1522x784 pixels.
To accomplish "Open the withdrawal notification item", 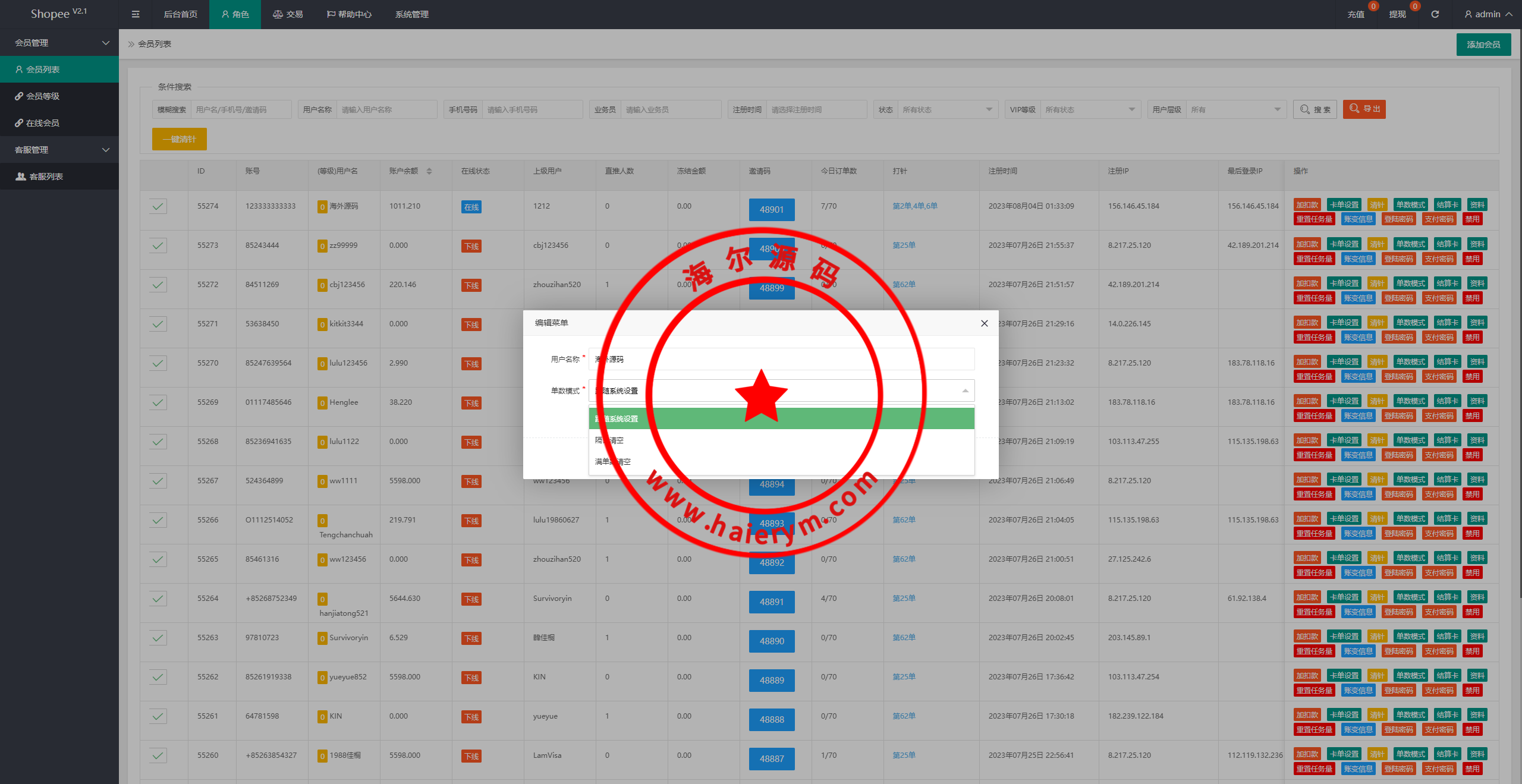I will click(1397, 14).
